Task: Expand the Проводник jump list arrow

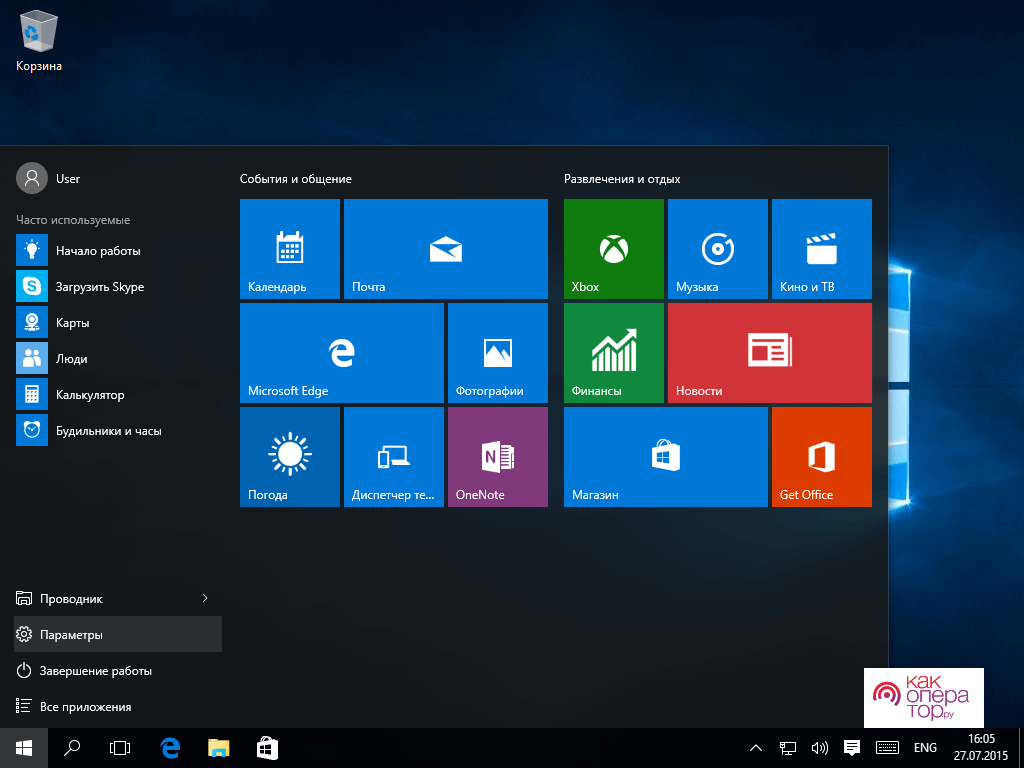Action: tap(205, 598)
